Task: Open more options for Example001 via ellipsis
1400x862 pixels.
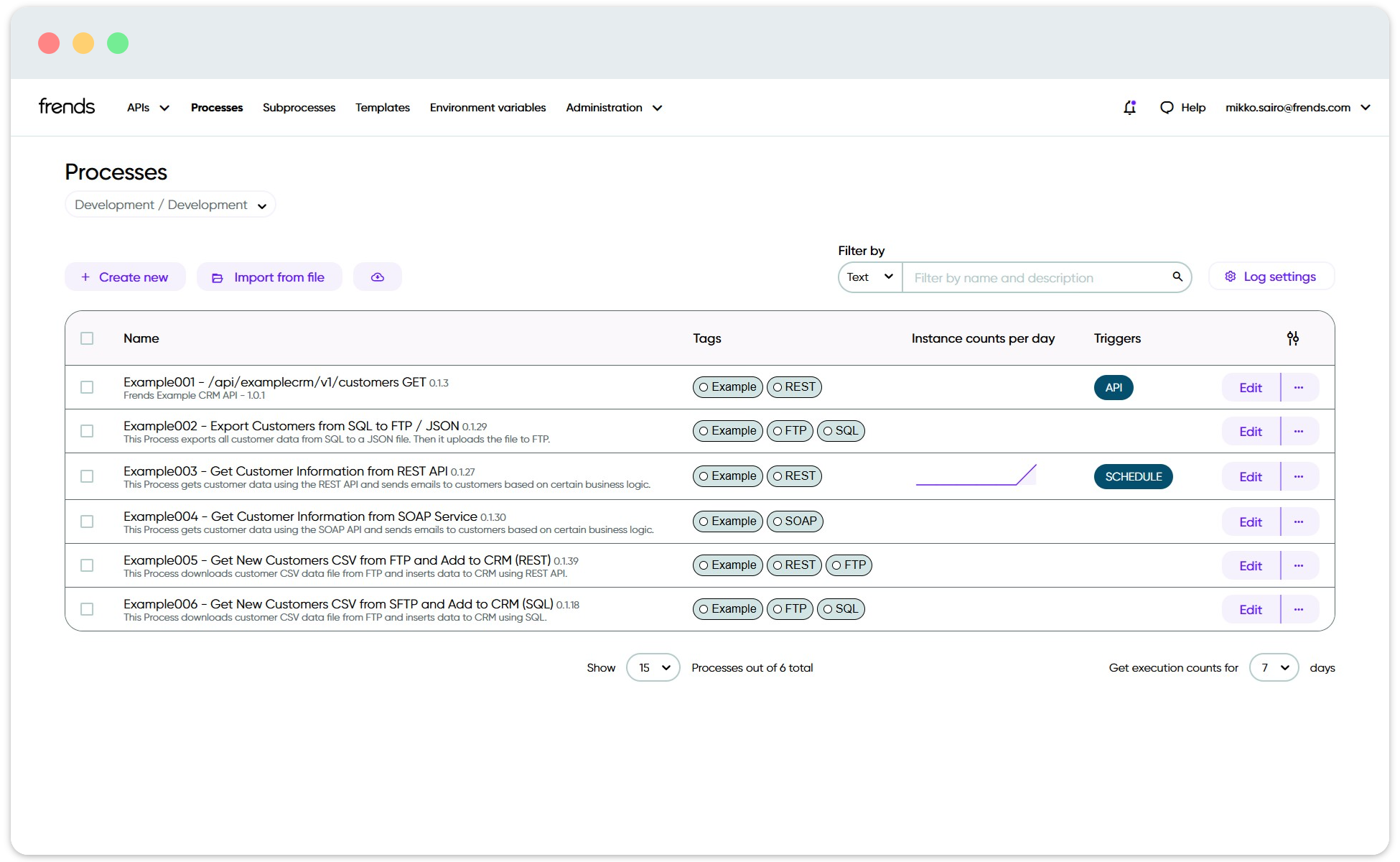Action: click(1299, 387)
